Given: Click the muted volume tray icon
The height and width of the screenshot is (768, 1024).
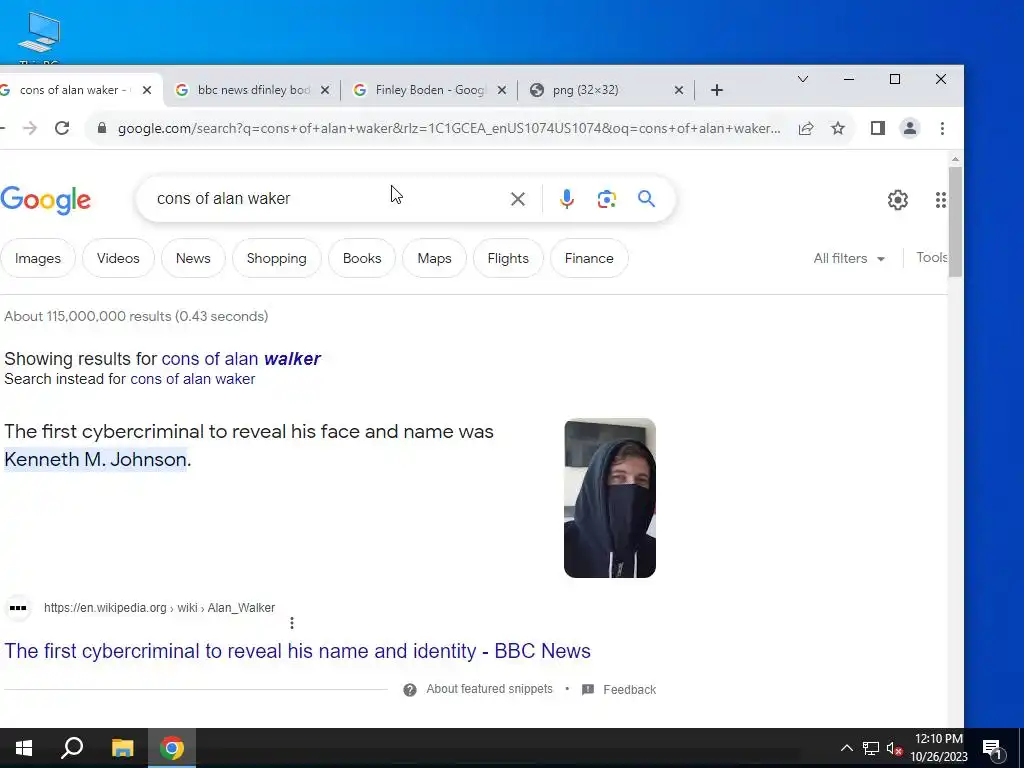Looking at the screenshot, I should coord(894,748).
